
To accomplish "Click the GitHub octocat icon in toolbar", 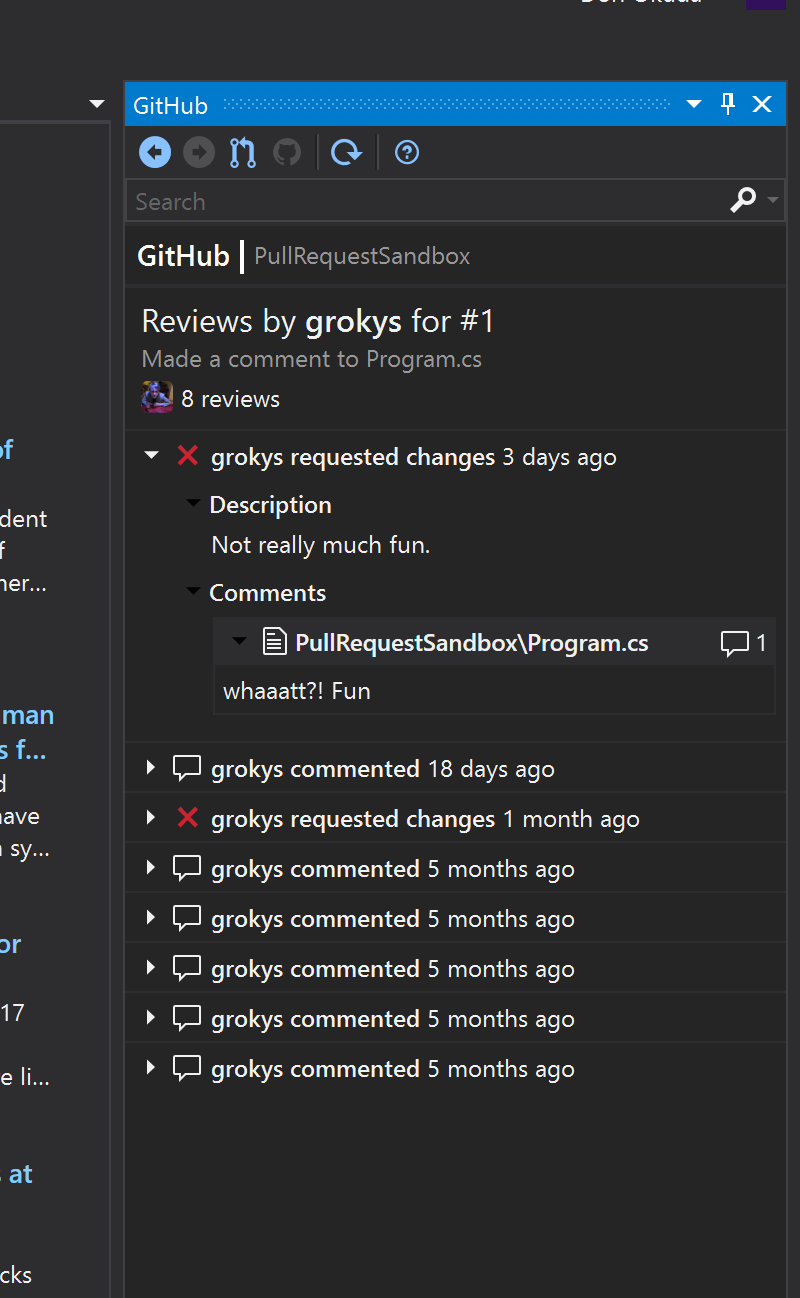I will pyautogui.click(x=287, y=152).
